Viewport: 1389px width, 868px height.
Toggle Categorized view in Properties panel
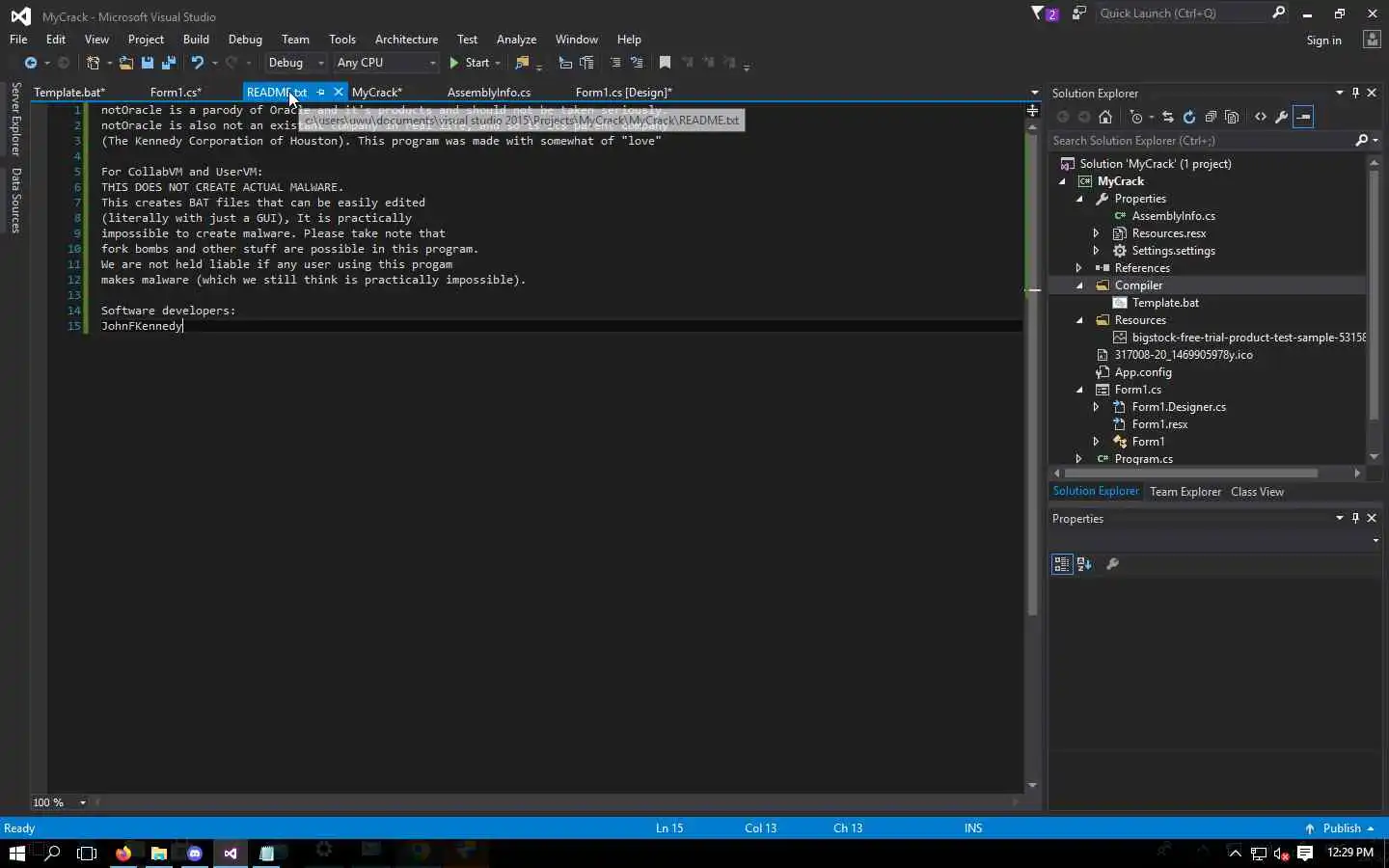[x=1062, y=564]
